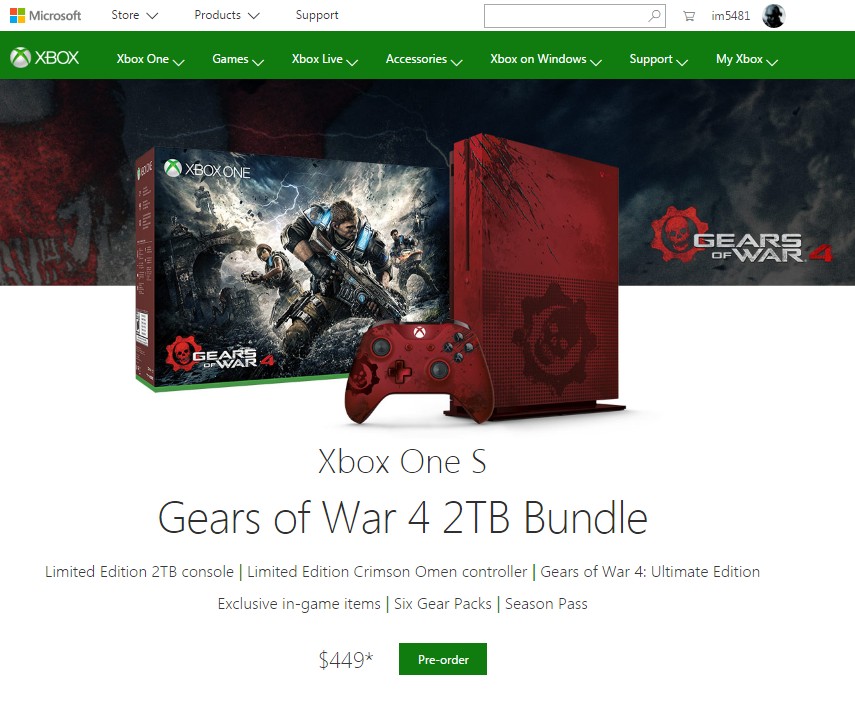Open the Accessories menu
Viewport: 855px width, 703px height.
click(x=424, y=59)
